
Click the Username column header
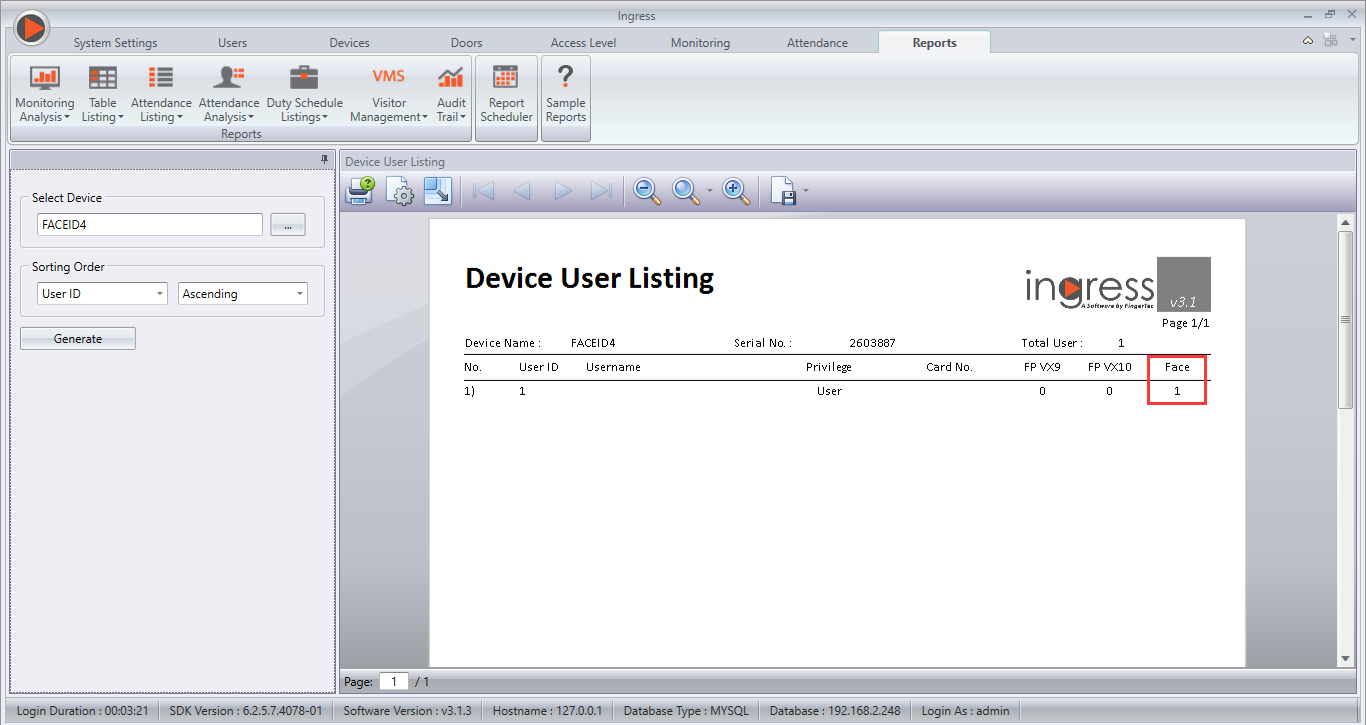point(613,367)
